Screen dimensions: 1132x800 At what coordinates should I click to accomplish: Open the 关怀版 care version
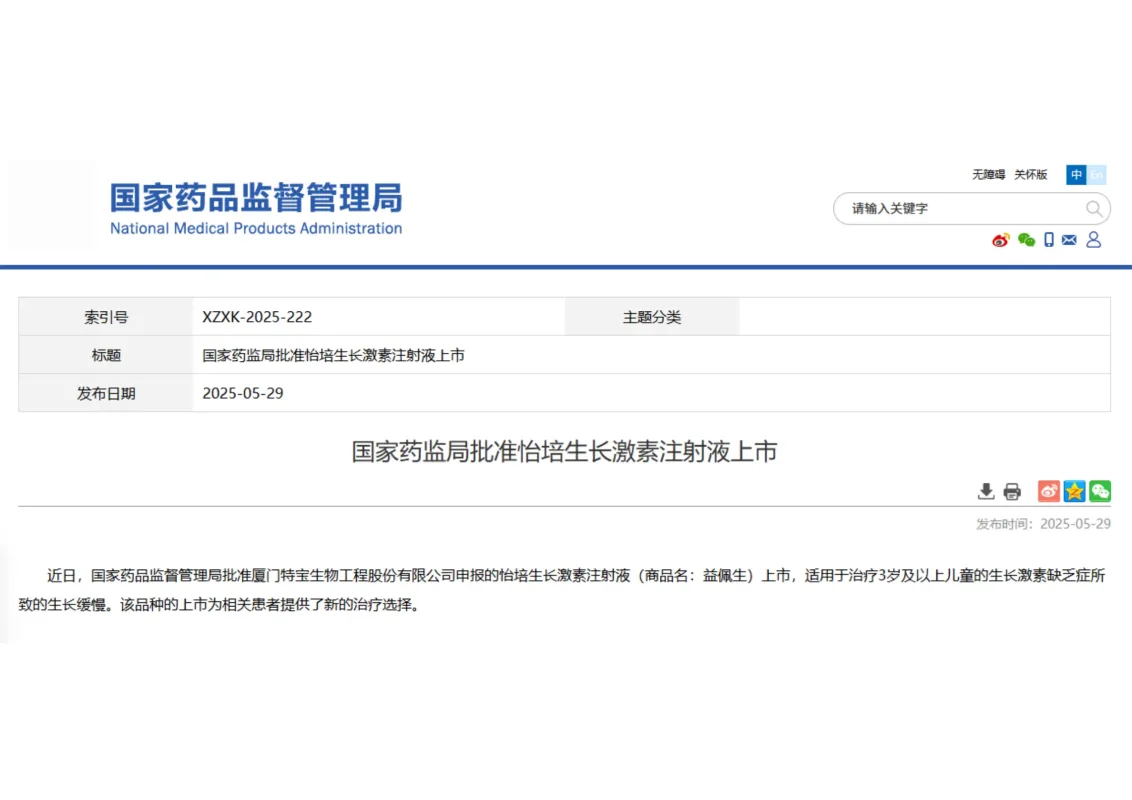(1030, 173)
